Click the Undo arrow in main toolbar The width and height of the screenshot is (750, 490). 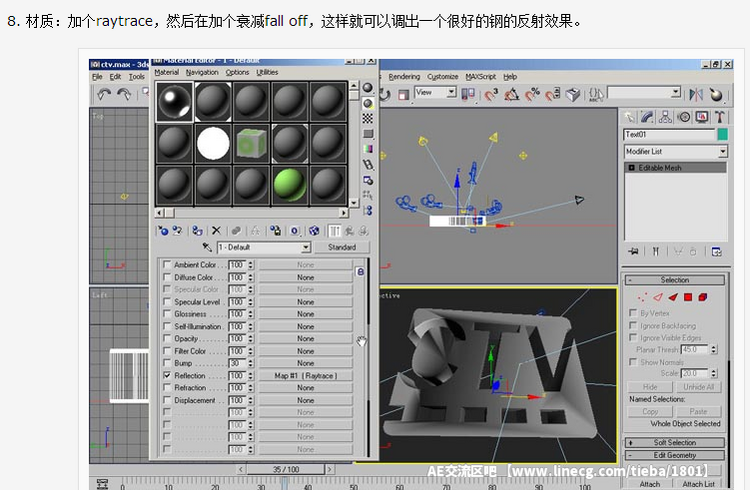104,94
